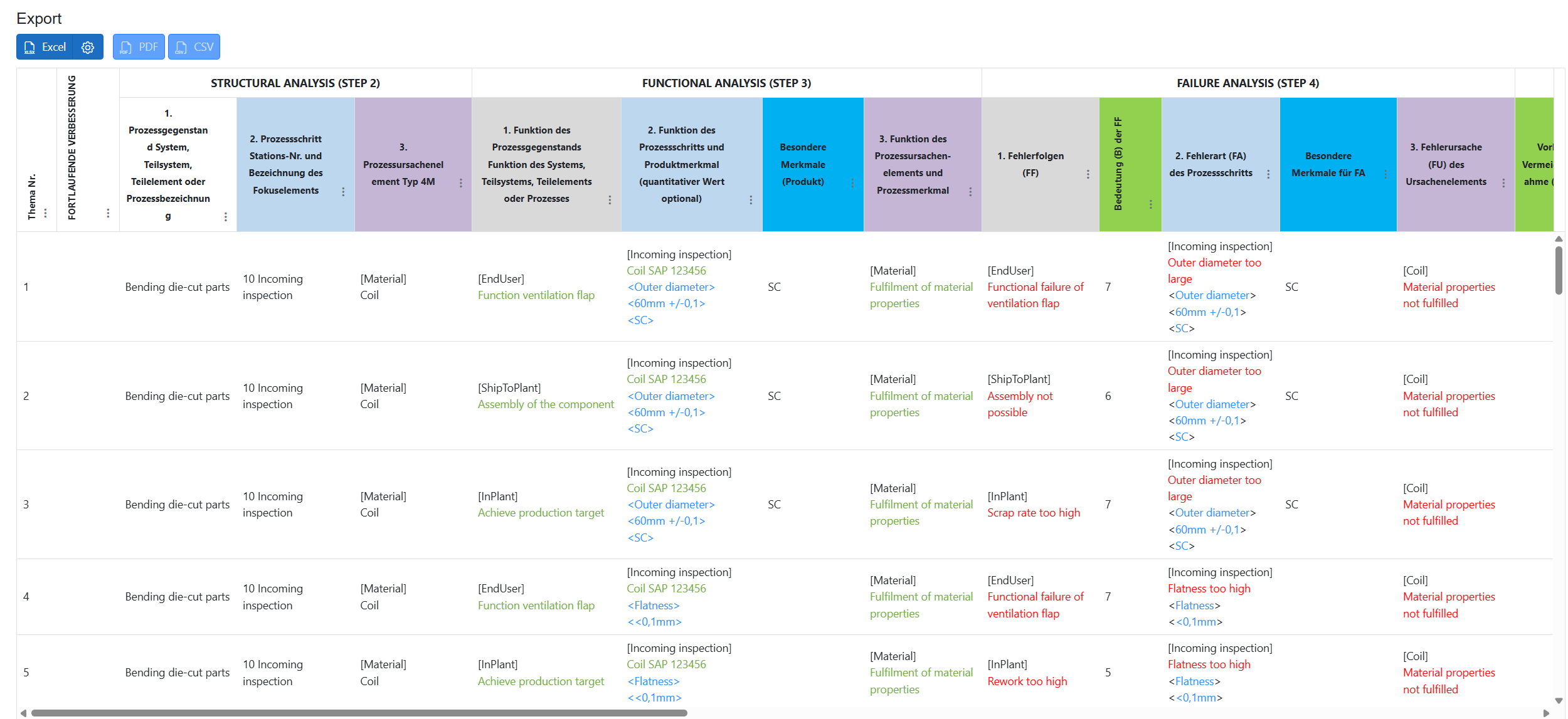Open Thema Nr. column menu dots

pyautogui.click(x=45, y=213)
